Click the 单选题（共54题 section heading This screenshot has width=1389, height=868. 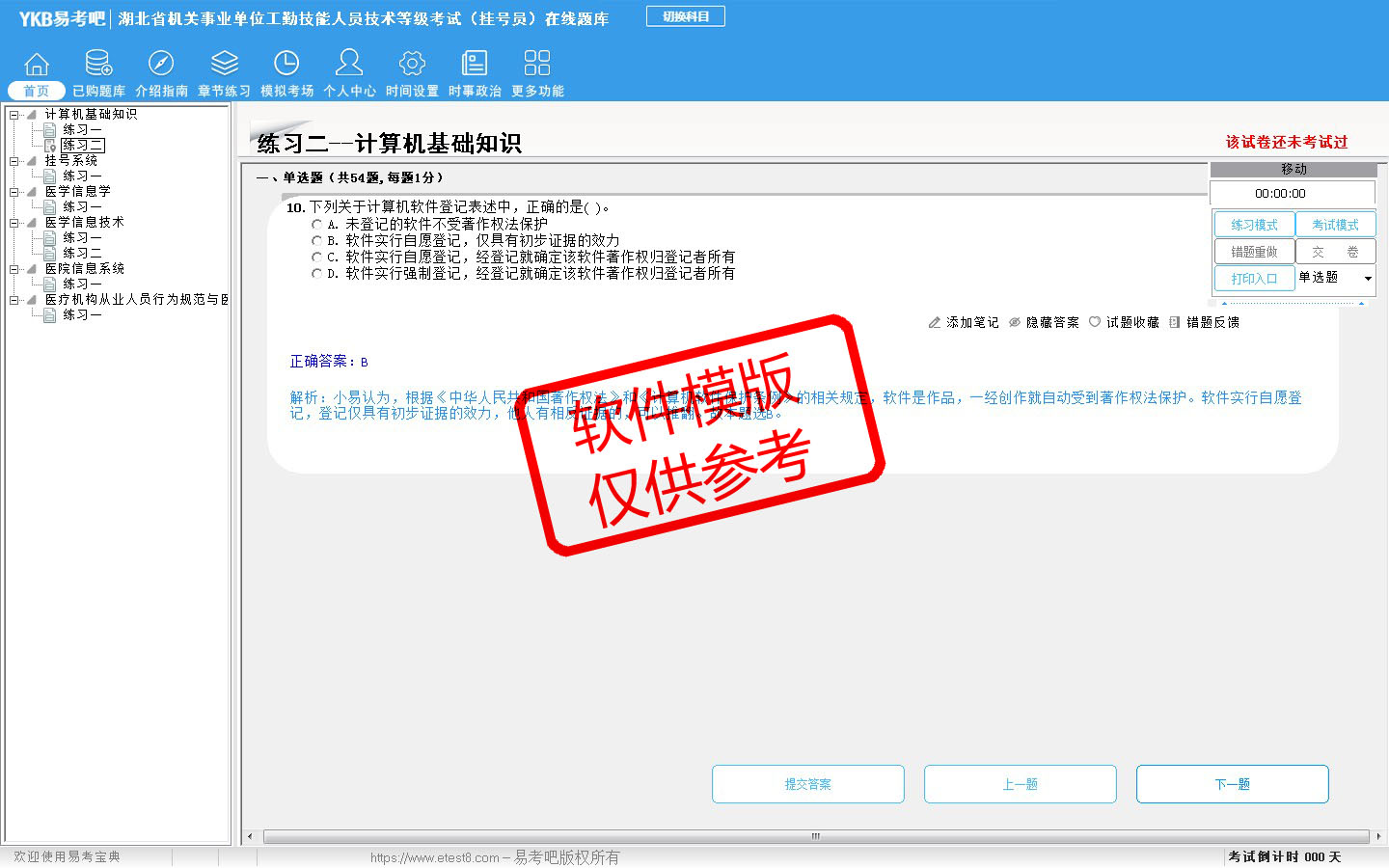coord(350,177)
